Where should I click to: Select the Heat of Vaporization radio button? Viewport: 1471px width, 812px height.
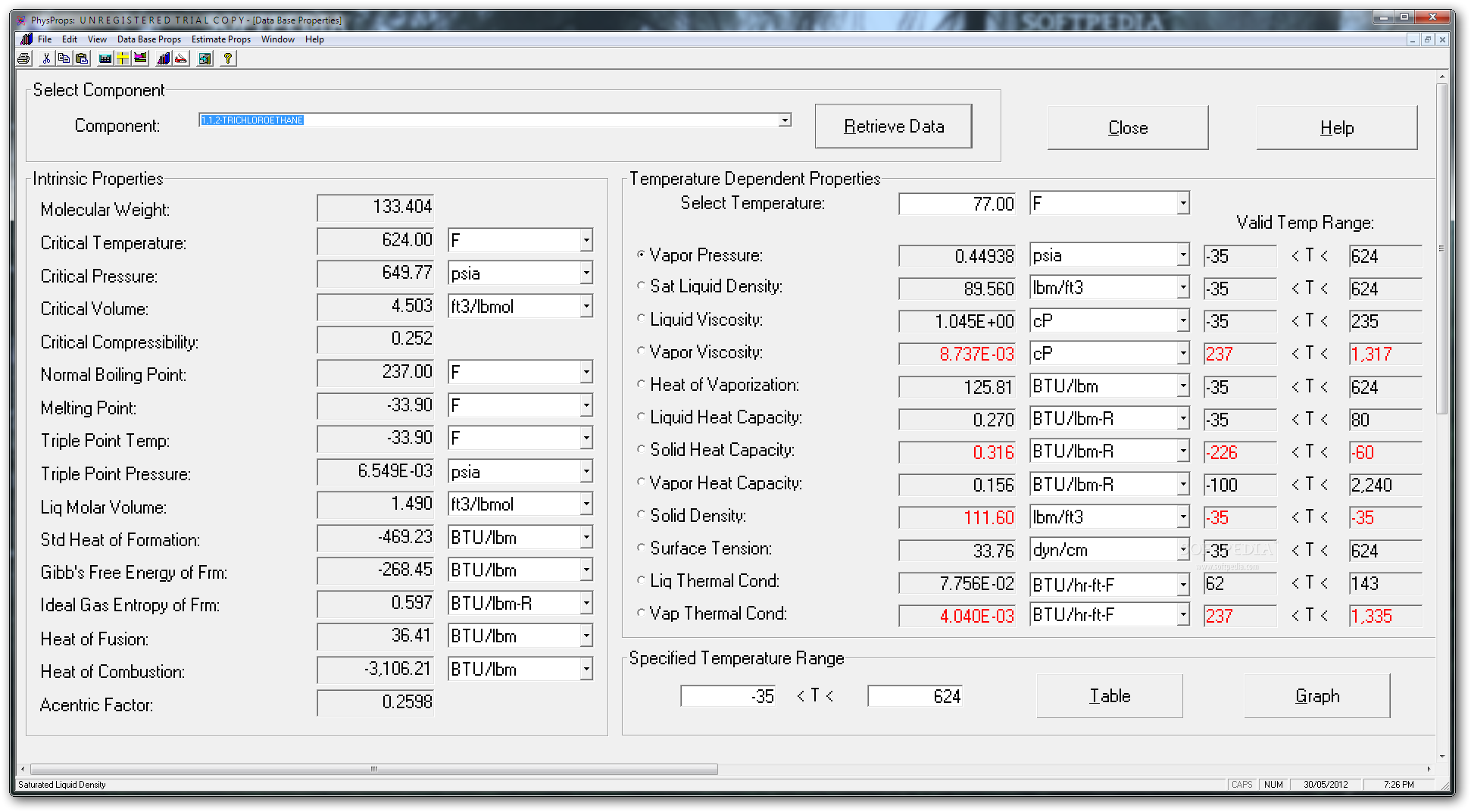tap(641, 384)
